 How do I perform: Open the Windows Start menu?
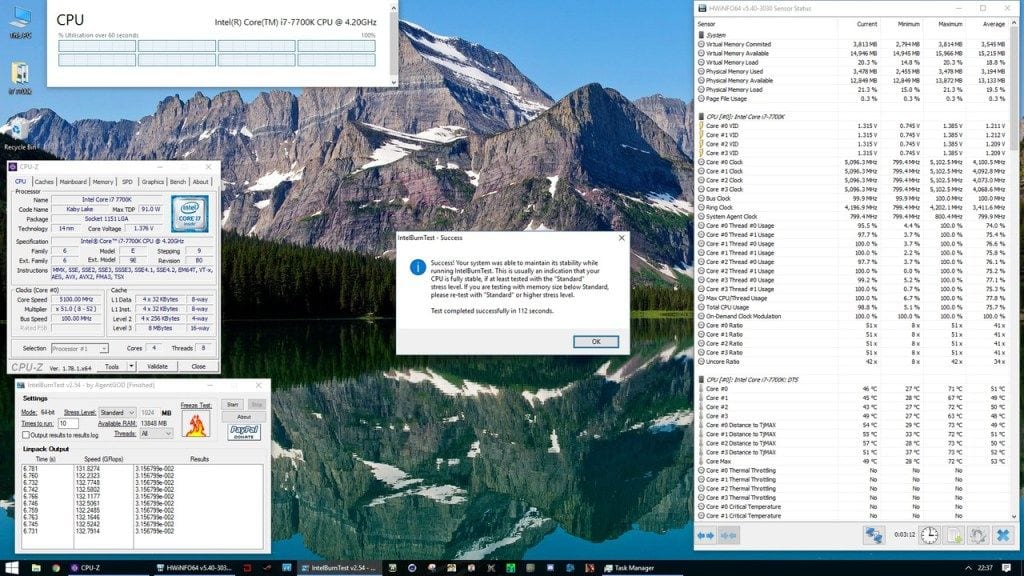tap(11, 568)
